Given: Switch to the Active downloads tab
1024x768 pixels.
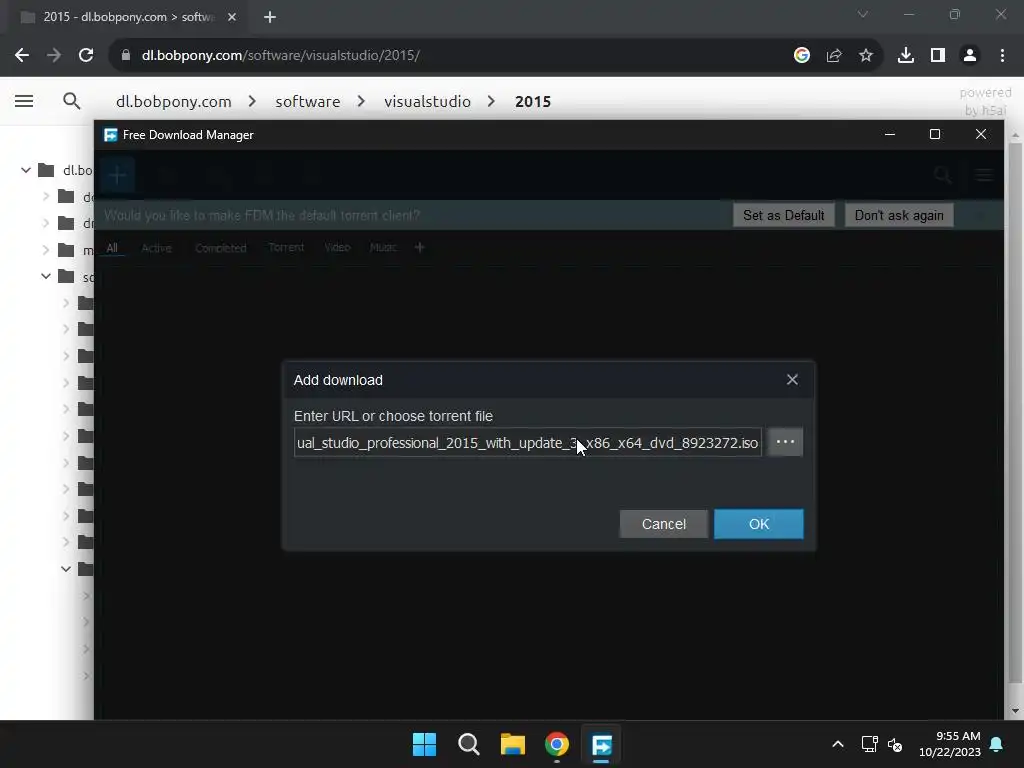Looking at the screenshot, I should pos(157,248).
